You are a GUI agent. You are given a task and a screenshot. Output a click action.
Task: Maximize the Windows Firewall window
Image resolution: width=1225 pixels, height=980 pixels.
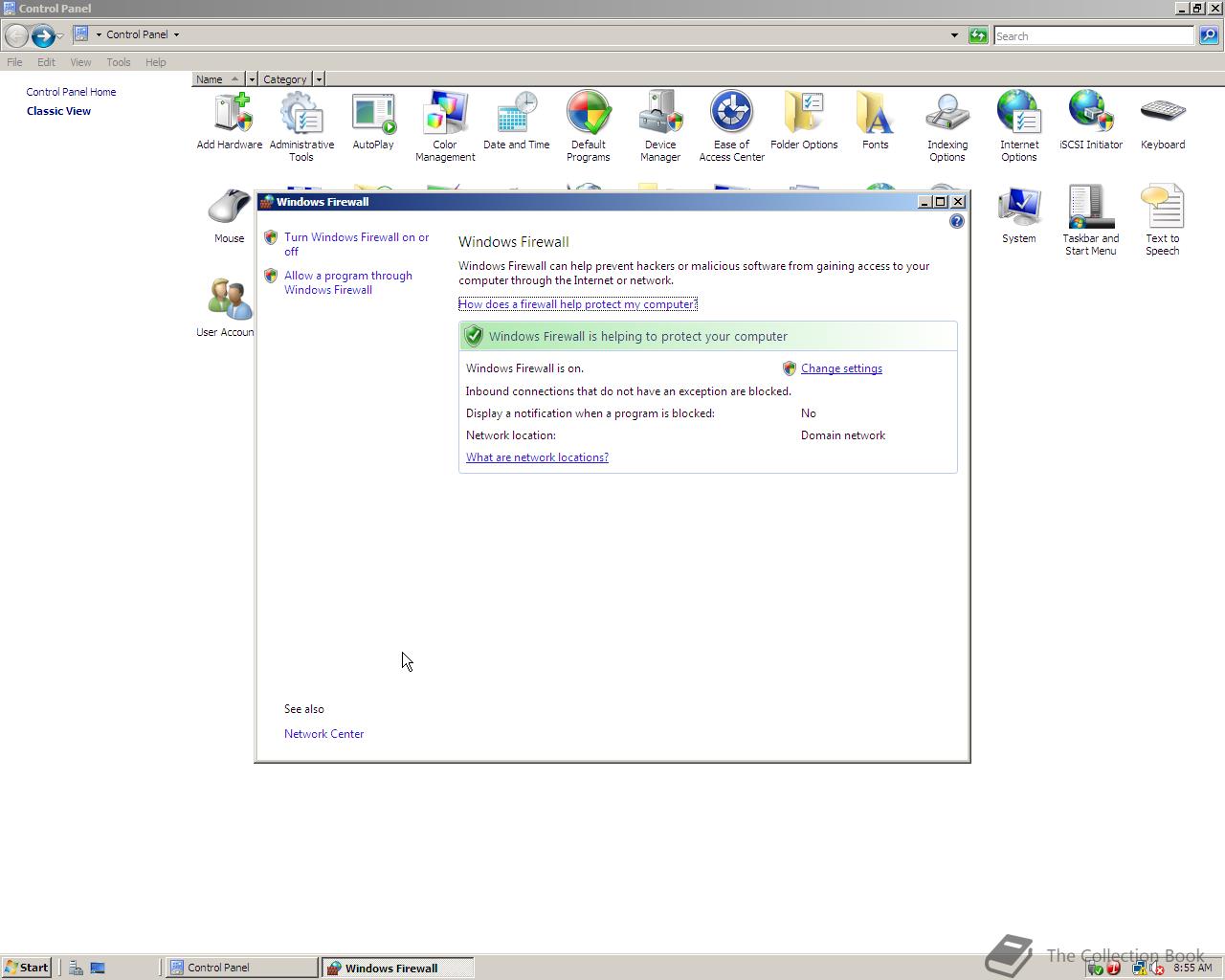[941, 202]
